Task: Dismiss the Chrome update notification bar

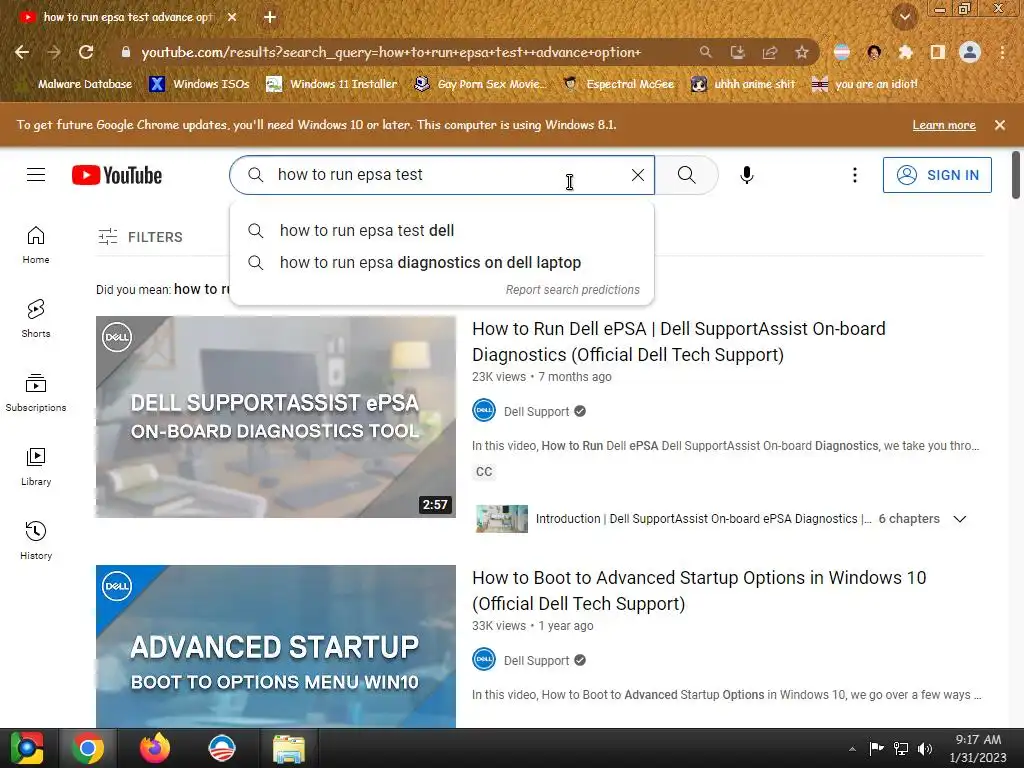Action: tap(1000, 125)
